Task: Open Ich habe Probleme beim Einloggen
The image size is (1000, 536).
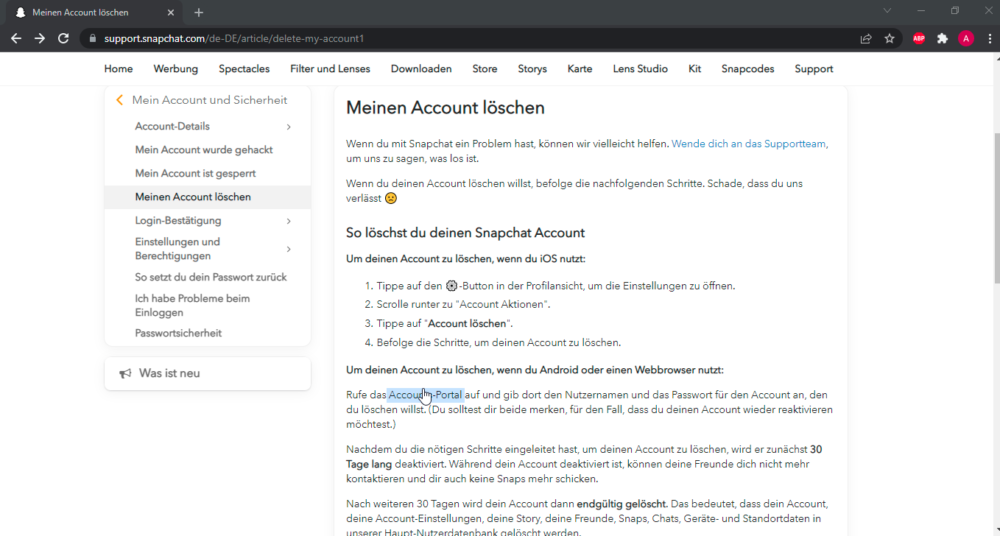Action: [x=192, y=306]
